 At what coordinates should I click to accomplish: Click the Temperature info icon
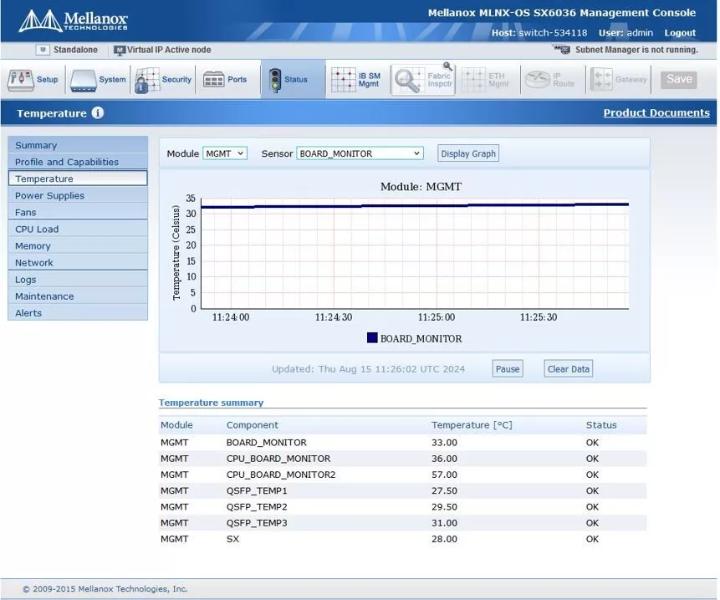click(97, 112)
